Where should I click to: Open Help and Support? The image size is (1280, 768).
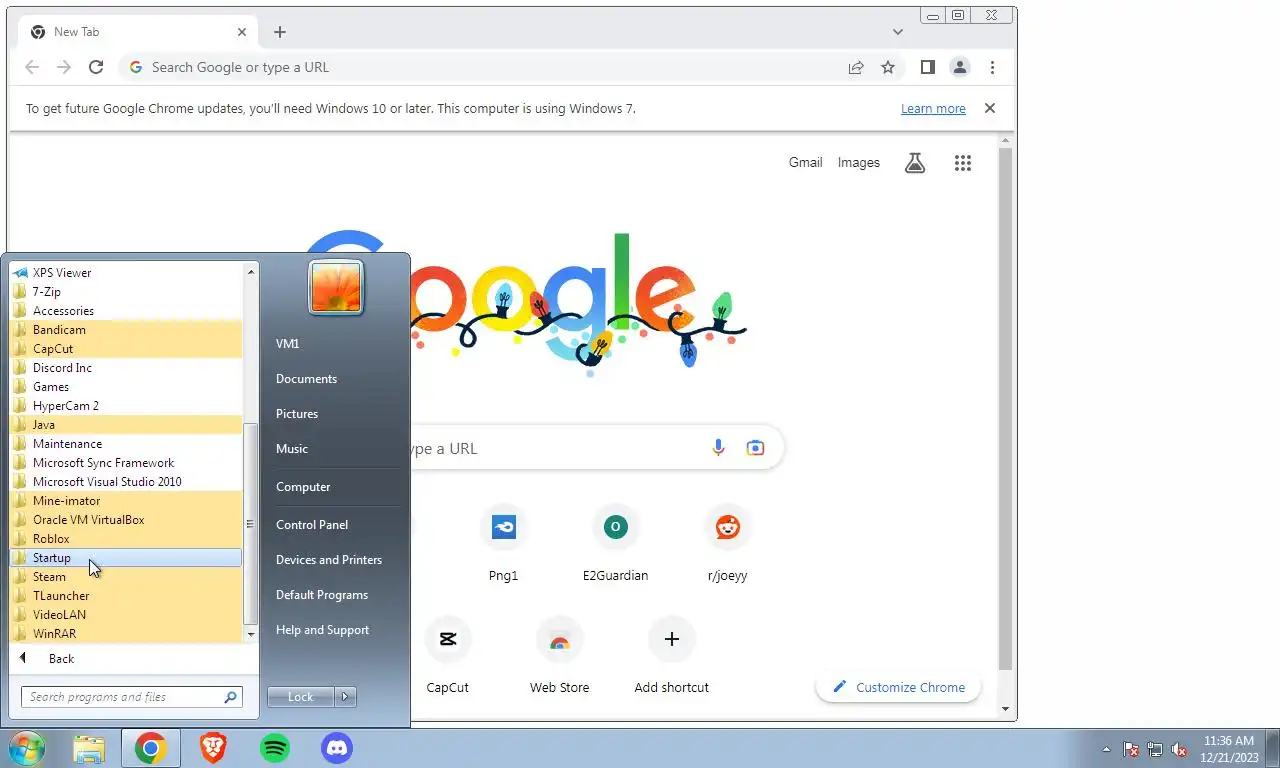click(322, 630)
